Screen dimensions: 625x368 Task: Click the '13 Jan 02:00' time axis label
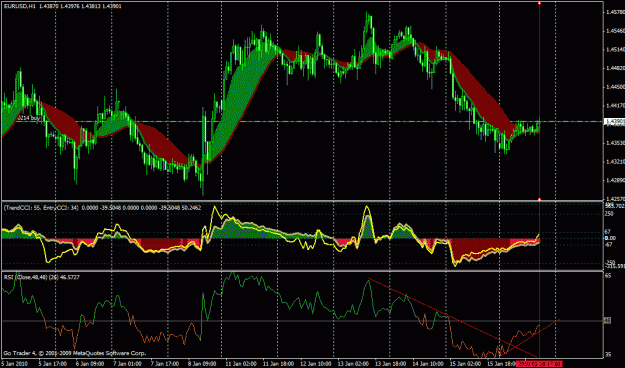tap(353, 364)
